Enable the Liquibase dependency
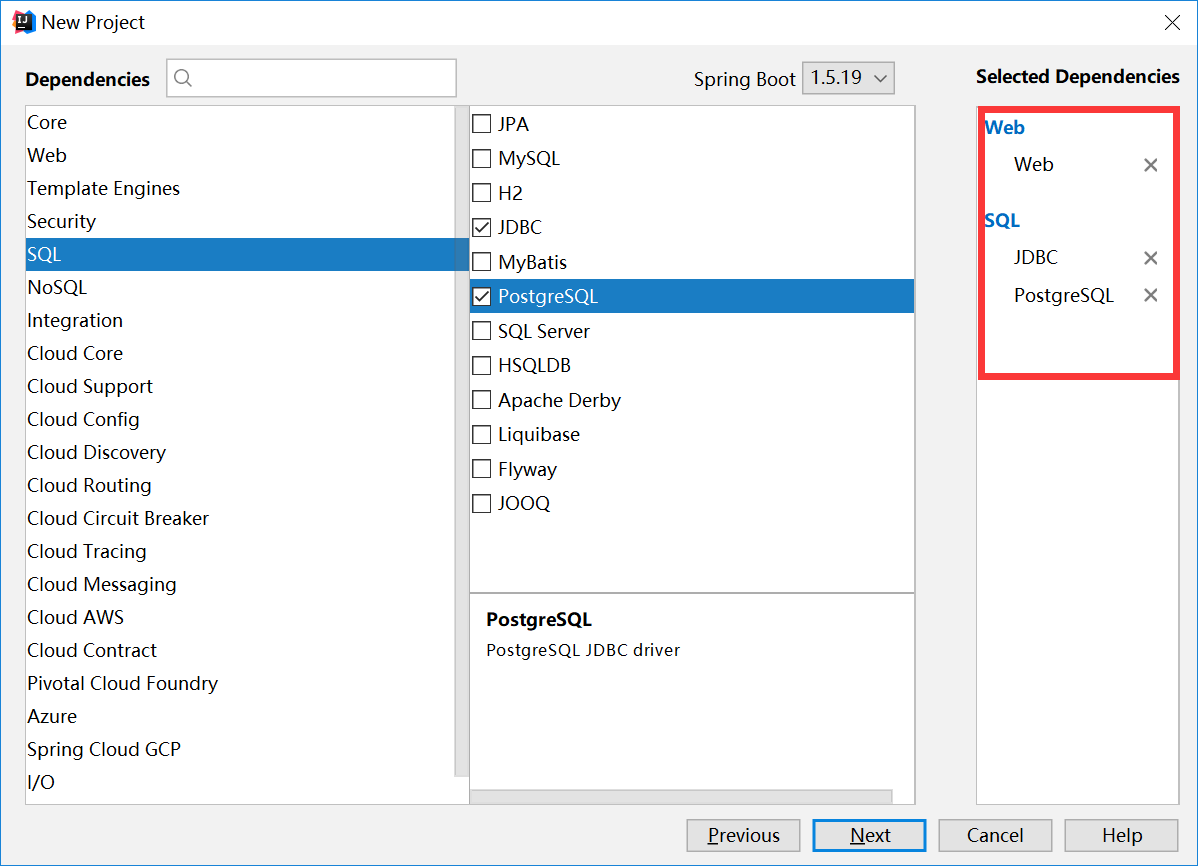1198x866 pixels. 481,434
